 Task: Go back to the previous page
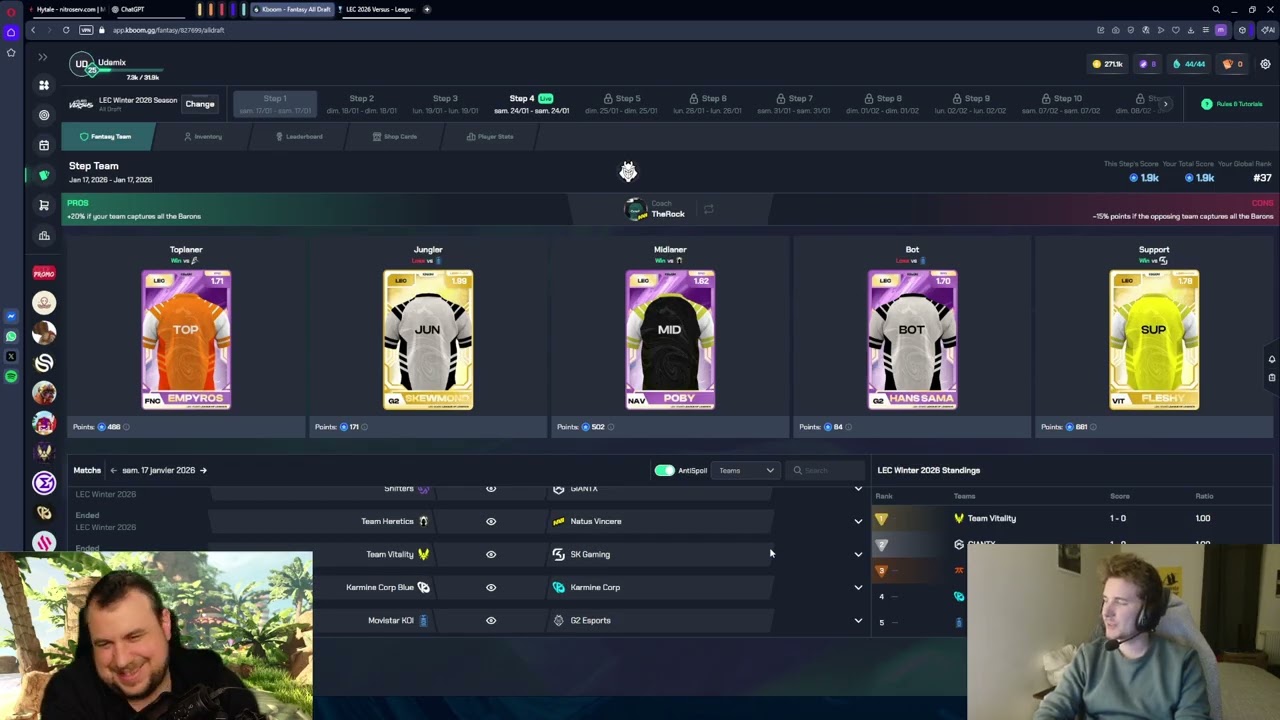click(x=32, y=30)
